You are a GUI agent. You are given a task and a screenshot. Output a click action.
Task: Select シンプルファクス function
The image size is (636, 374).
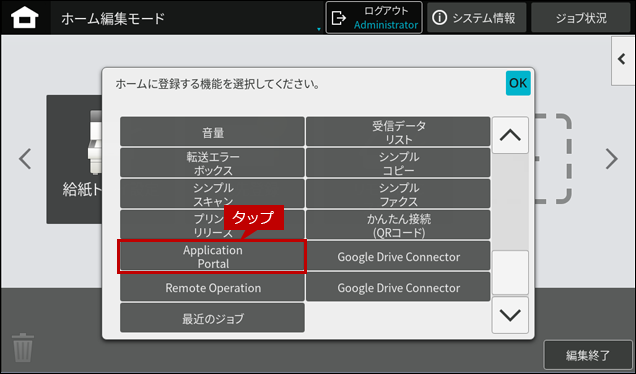[x=398, y=194]
